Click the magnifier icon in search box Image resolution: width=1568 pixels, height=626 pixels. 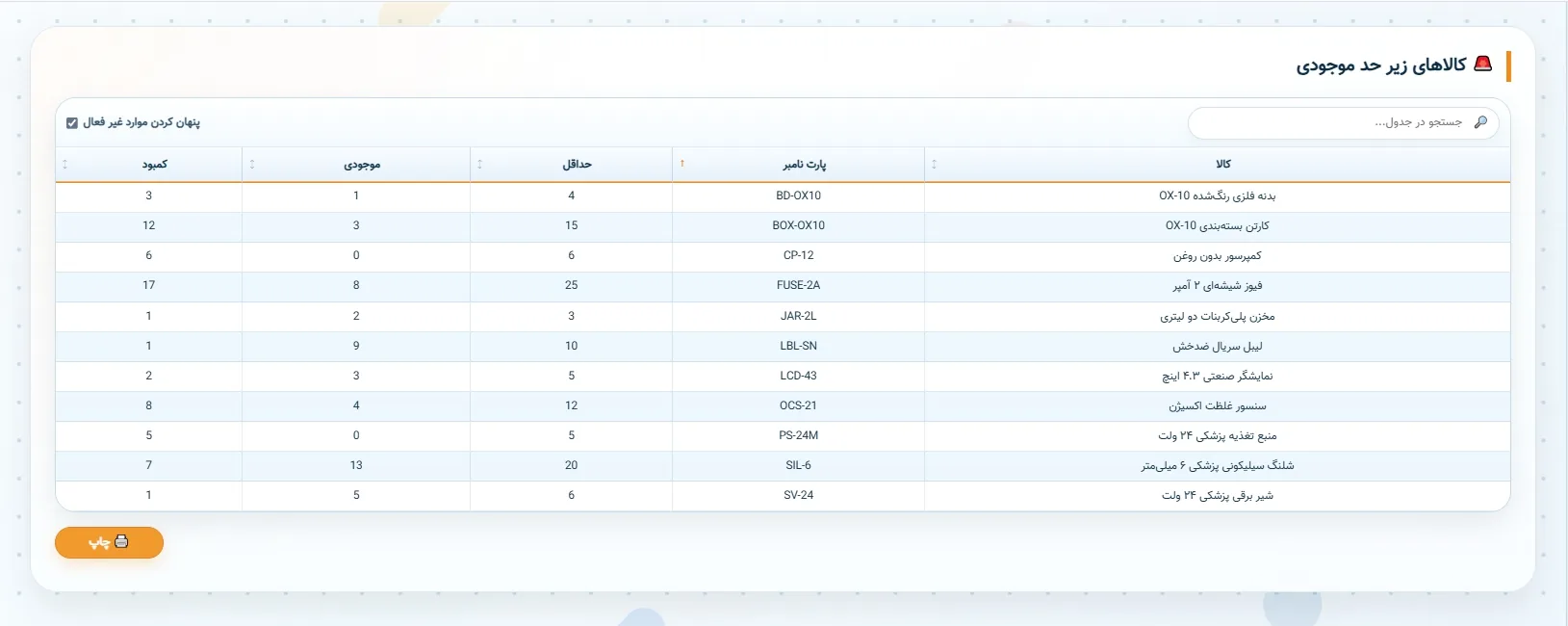coord(1480,122)
